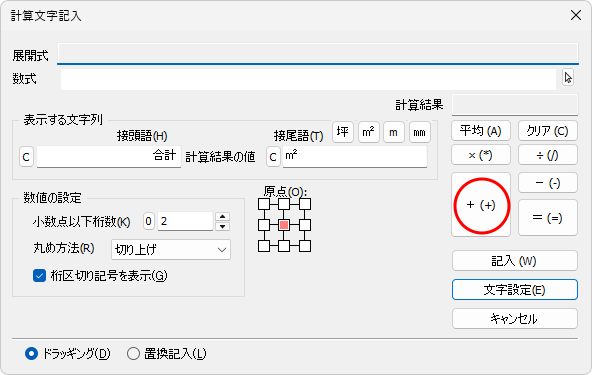Select the middle-left origin point
Viewport: 592px width, 375px height.
click(264, 225)
